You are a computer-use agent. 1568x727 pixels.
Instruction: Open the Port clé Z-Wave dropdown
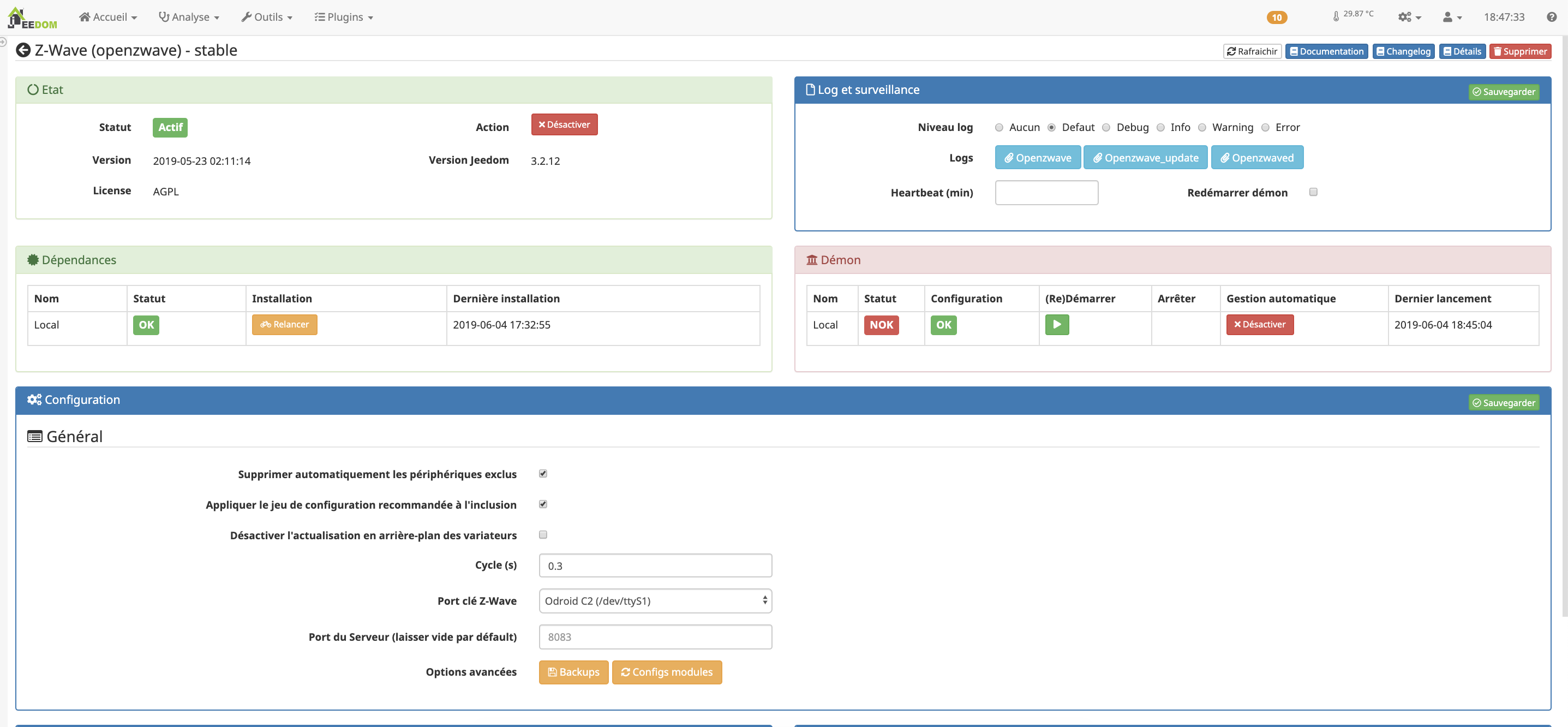coord(655,601)
